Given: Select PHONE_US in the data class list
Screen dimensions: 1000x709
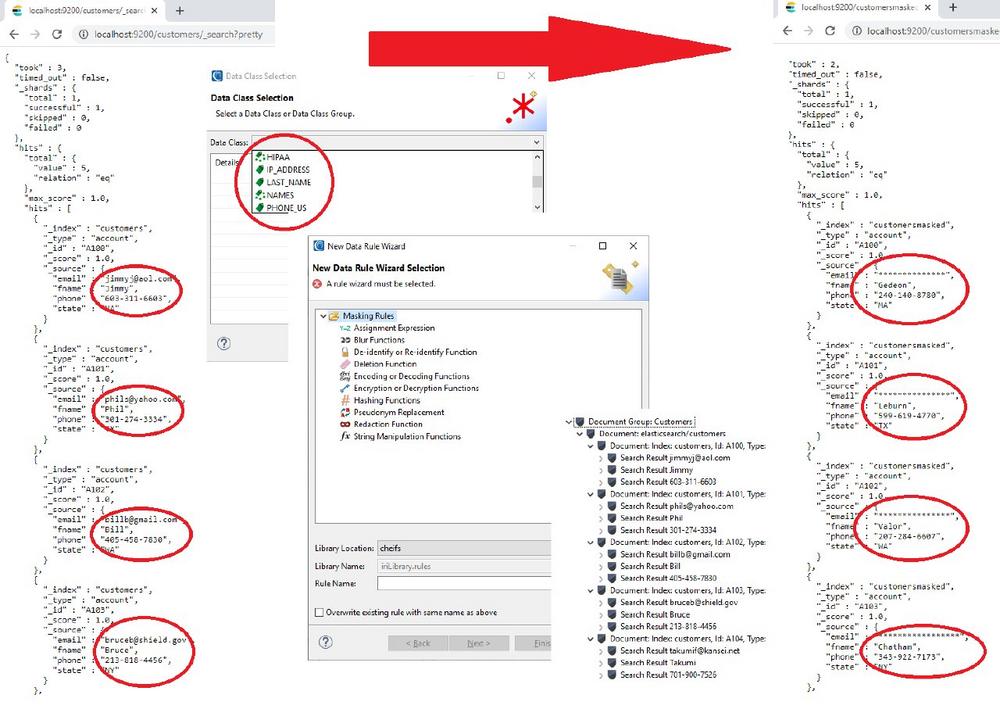Looking at the screenshot, I should tap(286, 208).
